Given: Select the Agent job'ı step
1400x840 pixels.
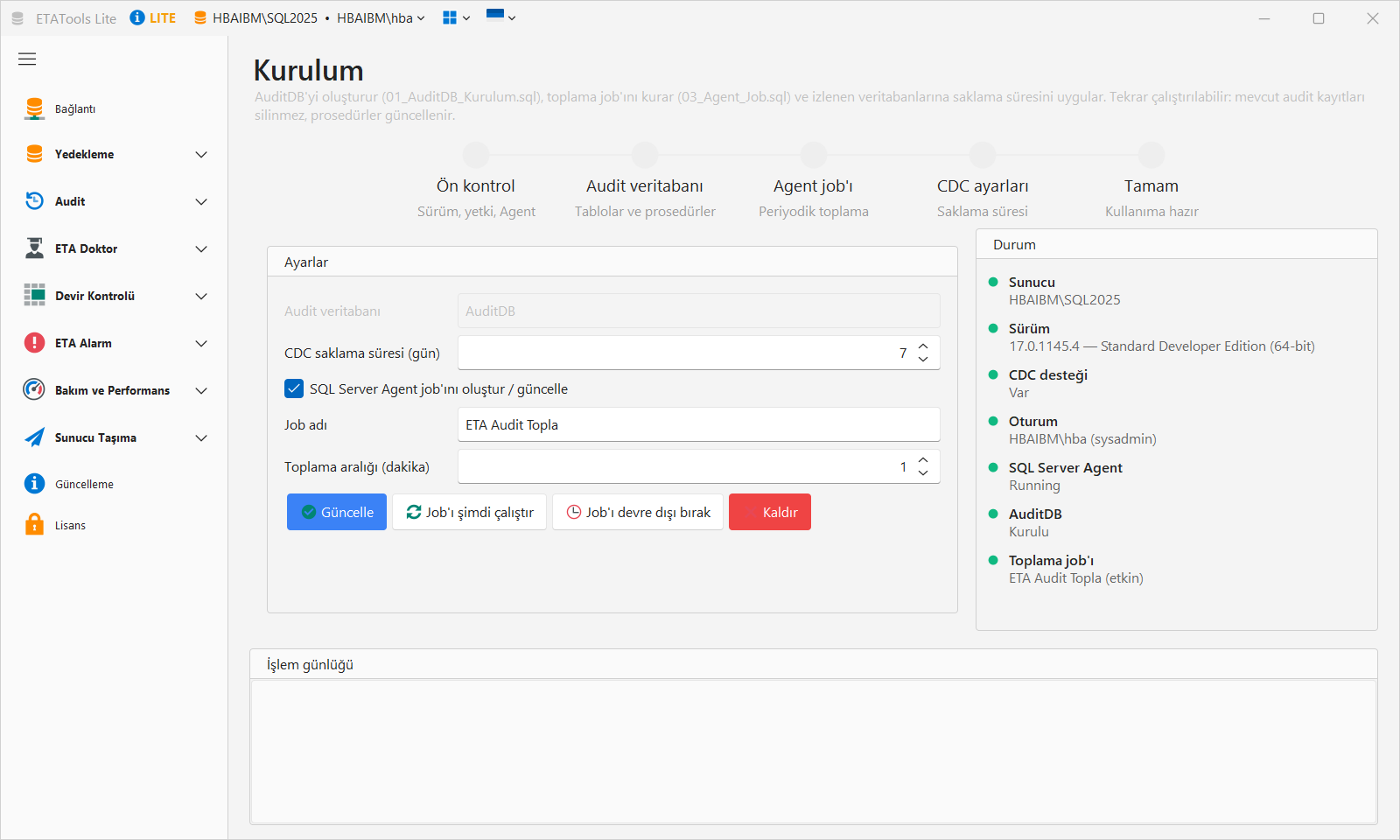Looking at the screenshot, I should (814, 181).
